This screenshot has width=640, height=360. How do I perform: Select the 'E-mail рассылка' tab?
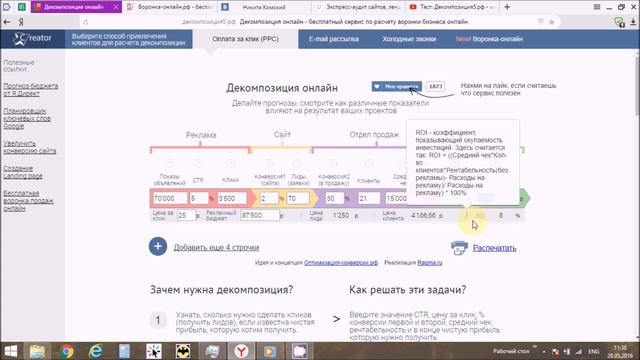coord(334,39)
